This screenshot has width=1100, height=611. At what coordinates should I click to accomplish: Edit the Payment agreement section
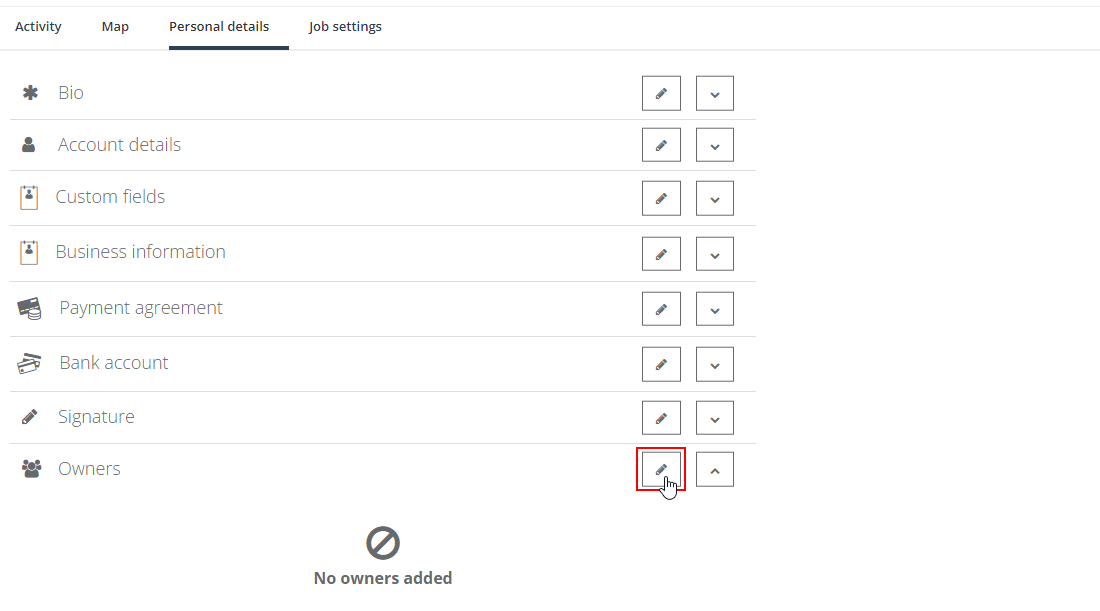(661, 309)
